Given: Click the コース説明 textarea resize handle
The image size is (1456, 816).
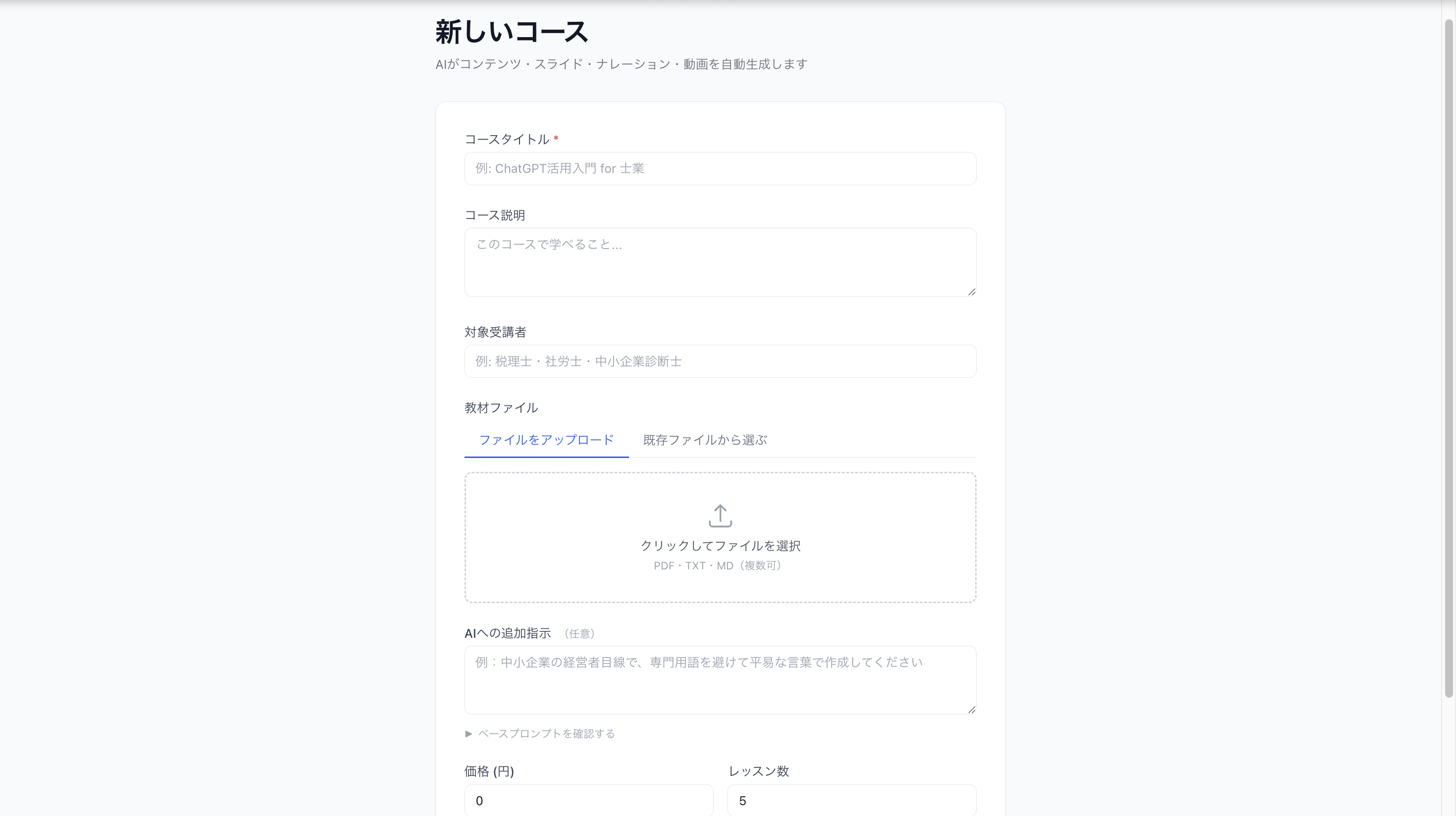Looking at the screenshot, I should pyautogui.click(x=972, y=292).
